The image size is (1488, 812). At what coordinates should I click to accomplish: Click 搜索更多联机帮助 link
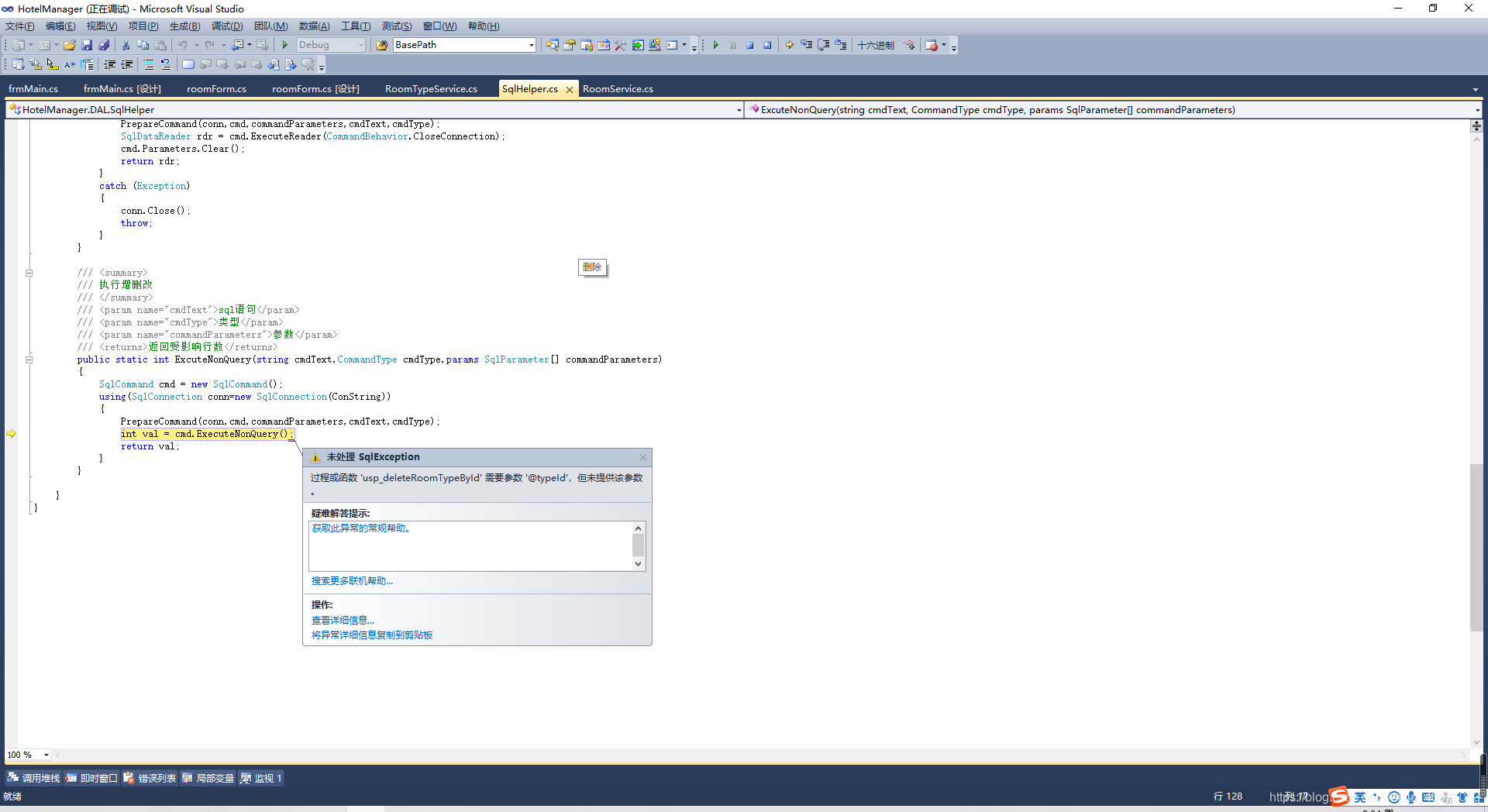pos(352,581)
